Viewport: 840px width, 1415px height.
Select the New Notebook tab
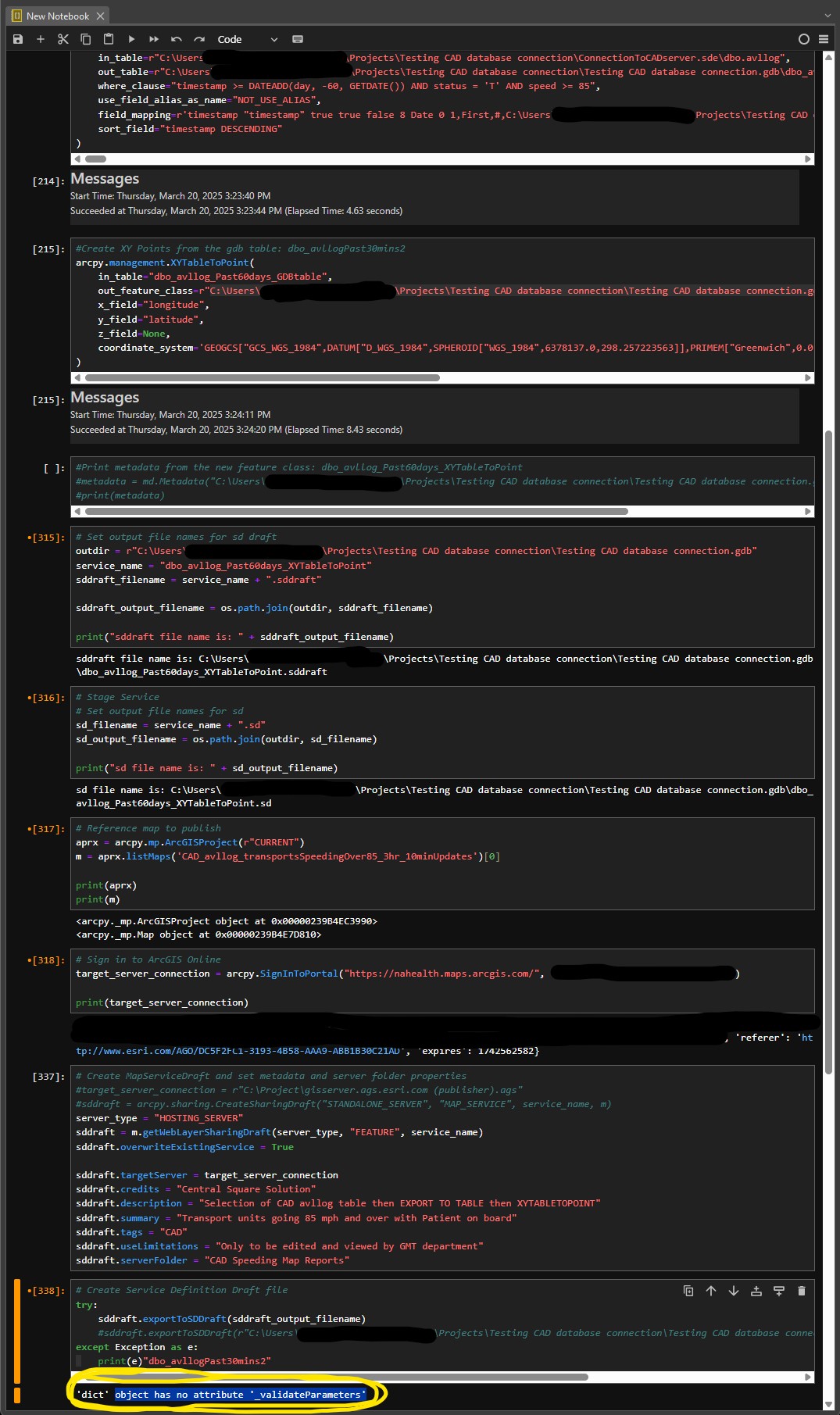[x=58, y=16]
